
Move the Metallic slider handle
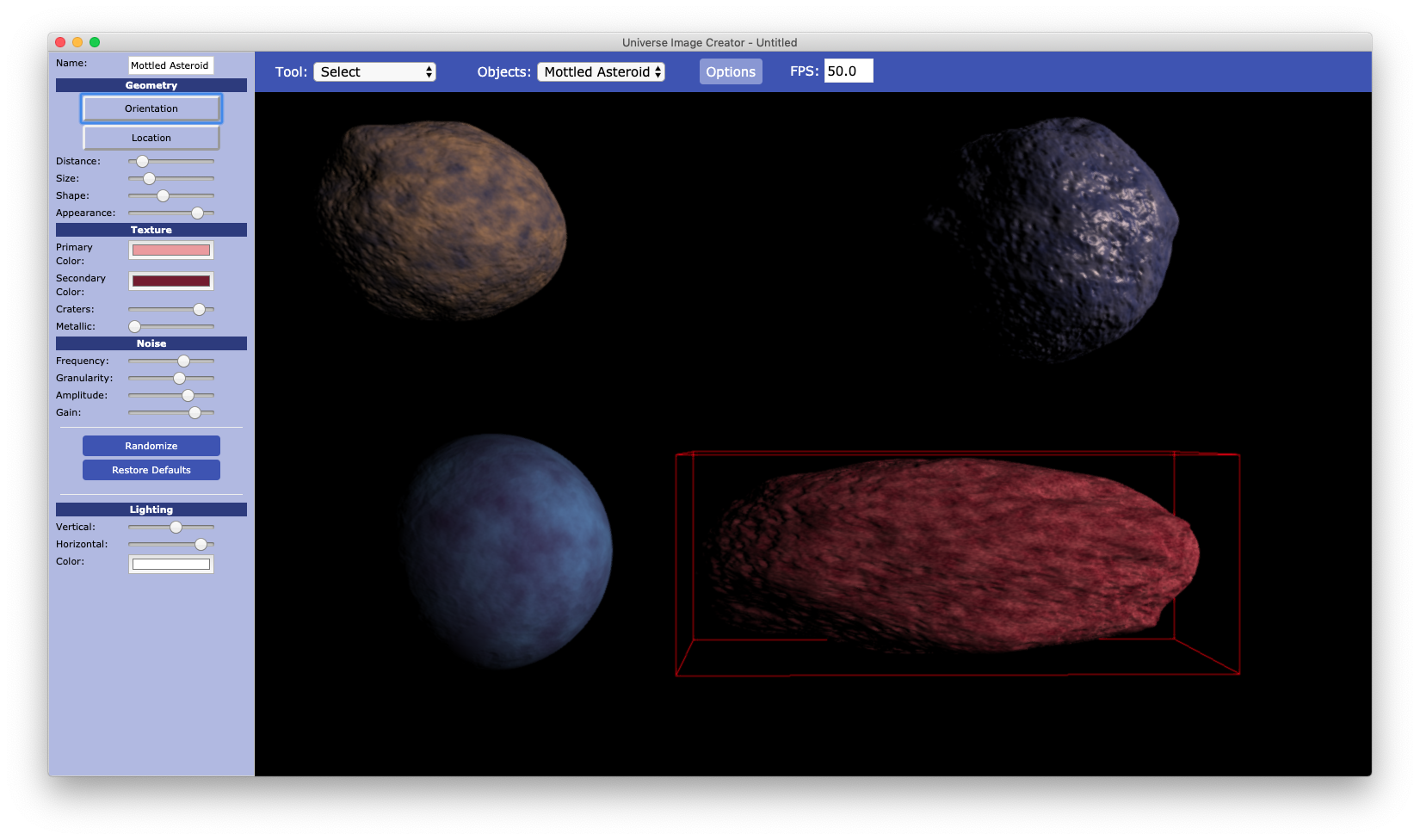(134, 326)
